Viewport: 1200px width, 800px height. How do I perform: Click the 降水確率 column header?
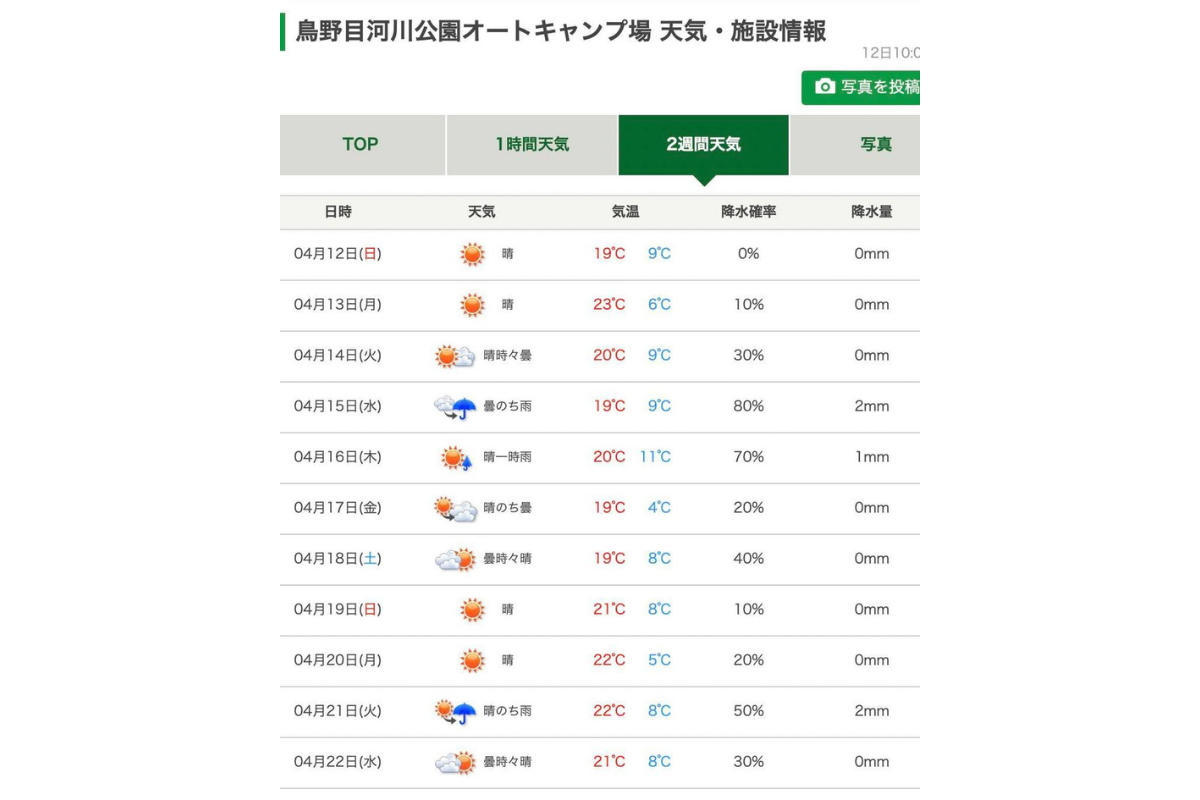[x=749, y=212]
